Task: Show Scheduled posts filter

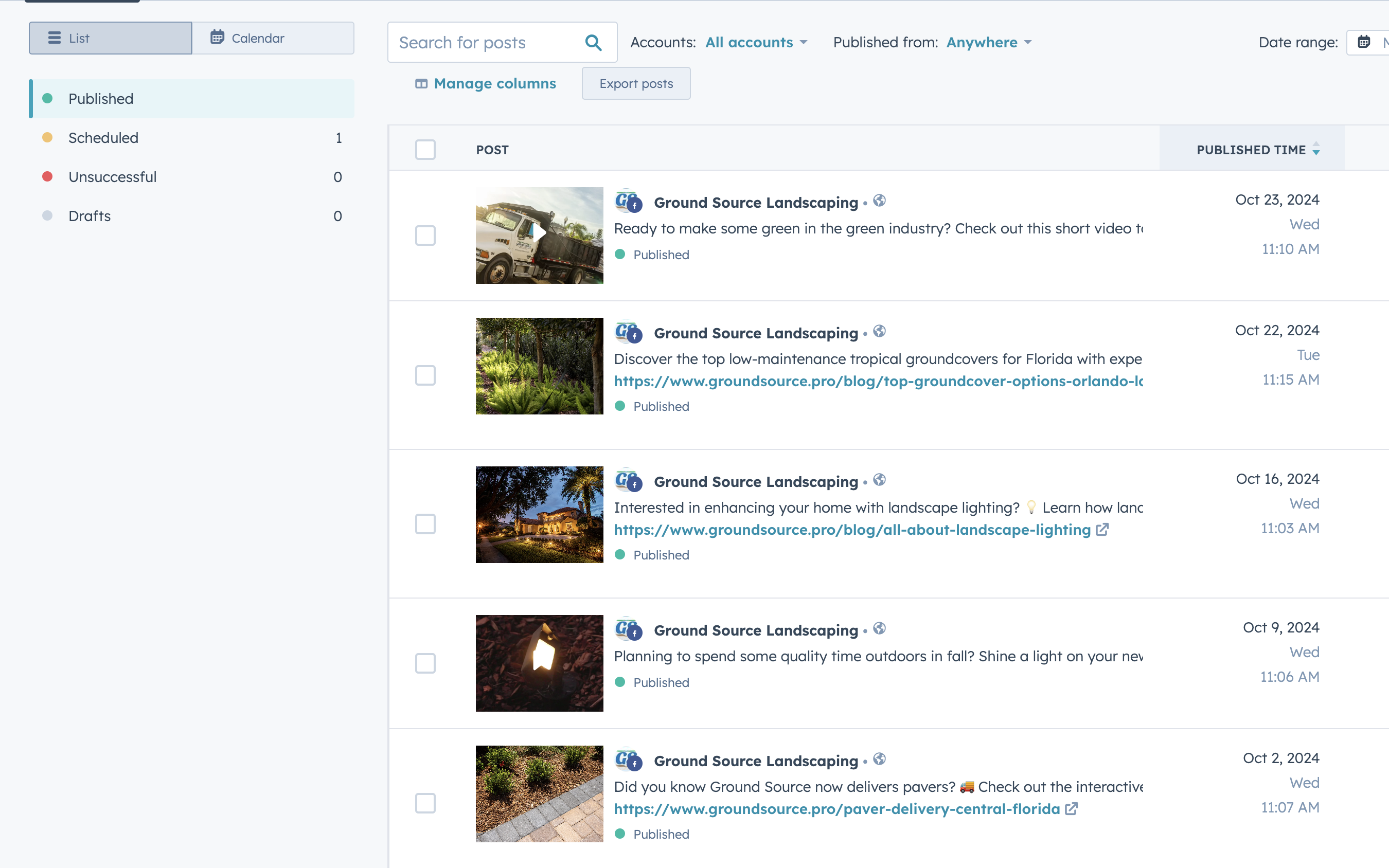Action: click(x=192, y=138)
